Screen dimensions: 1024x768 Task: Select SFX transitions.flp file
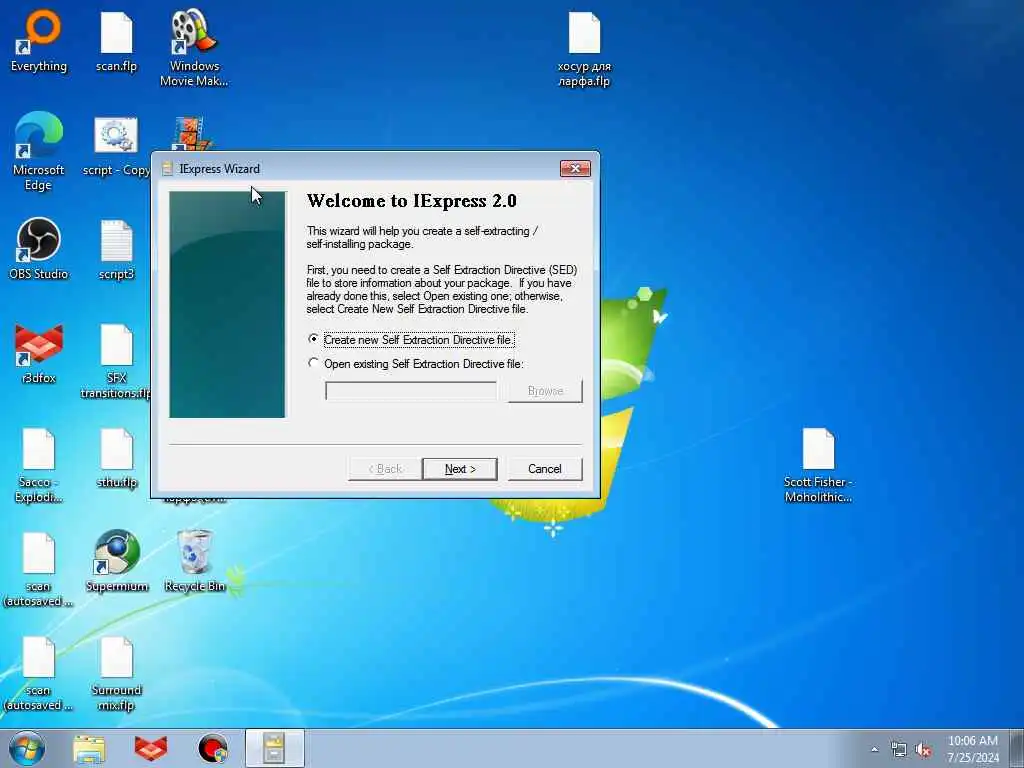116,361
